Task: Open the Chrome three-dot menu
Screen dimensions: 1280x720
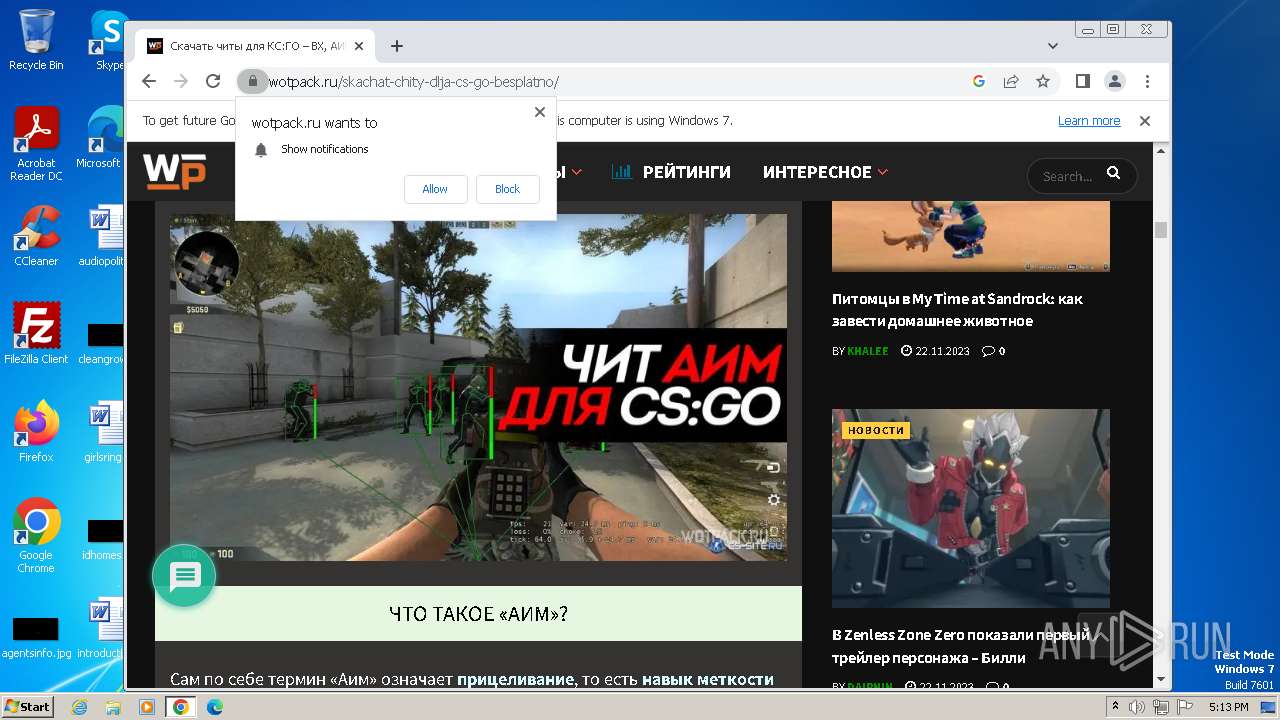Action: 1147,81
